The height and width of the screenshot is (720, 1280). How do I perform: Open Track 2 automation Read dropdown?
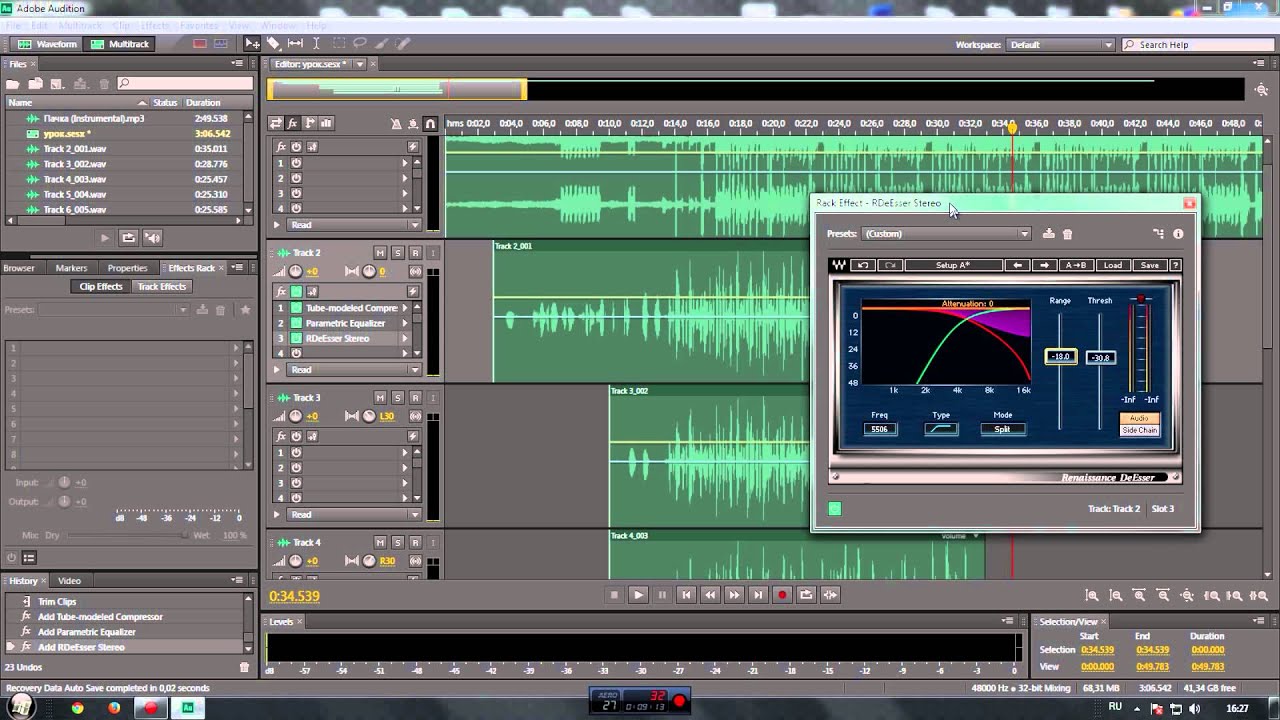point(354,369)
